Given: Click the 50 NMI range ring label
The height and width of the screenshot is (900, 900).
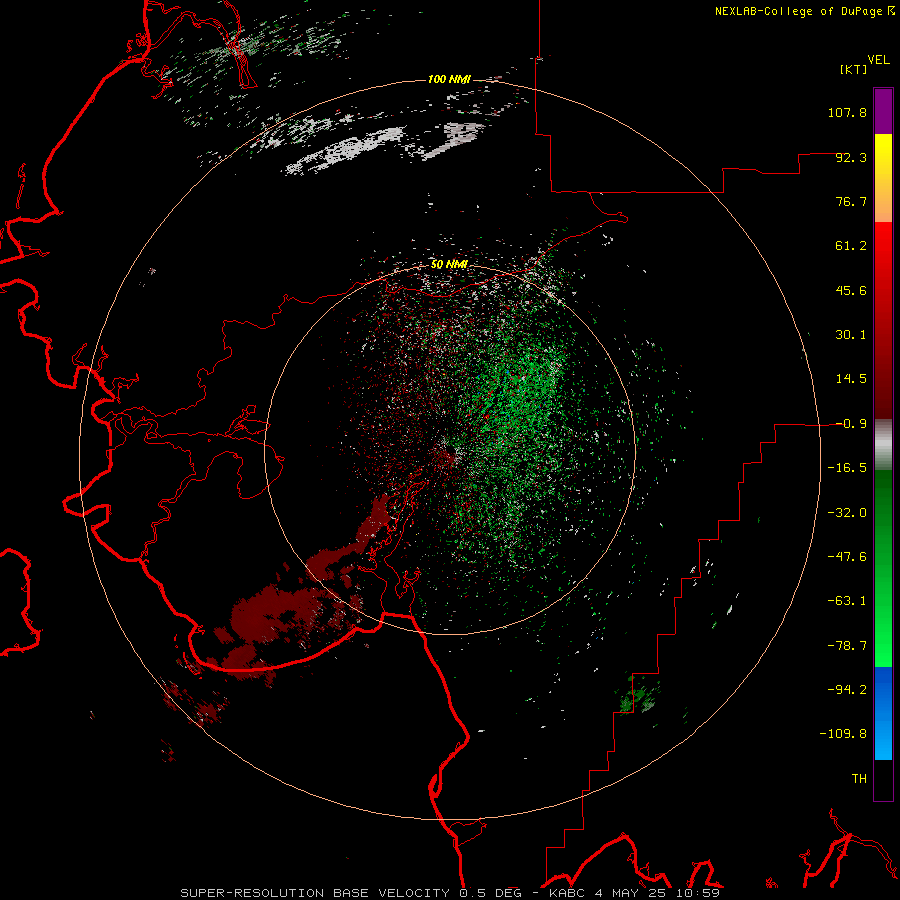Looking at the screenshot, I should click(x=449, y=265).
